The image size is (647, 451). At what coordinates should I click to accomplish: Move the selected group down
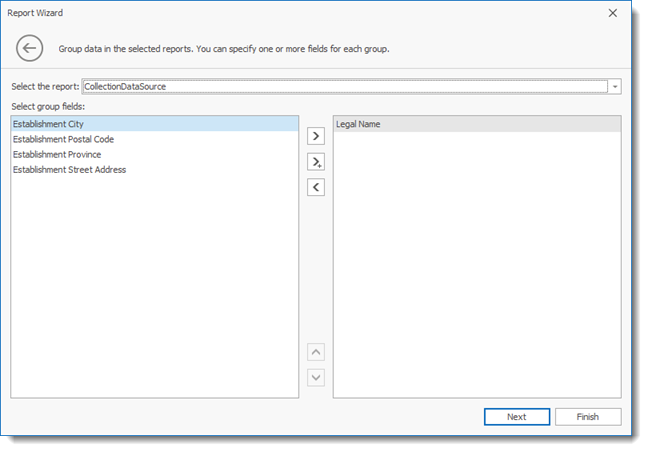point(316,377)
